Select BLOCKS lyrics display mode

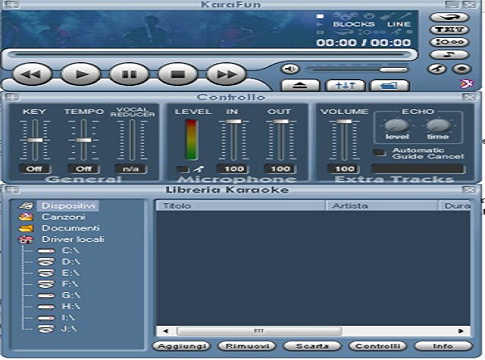[x=354, y=24]
